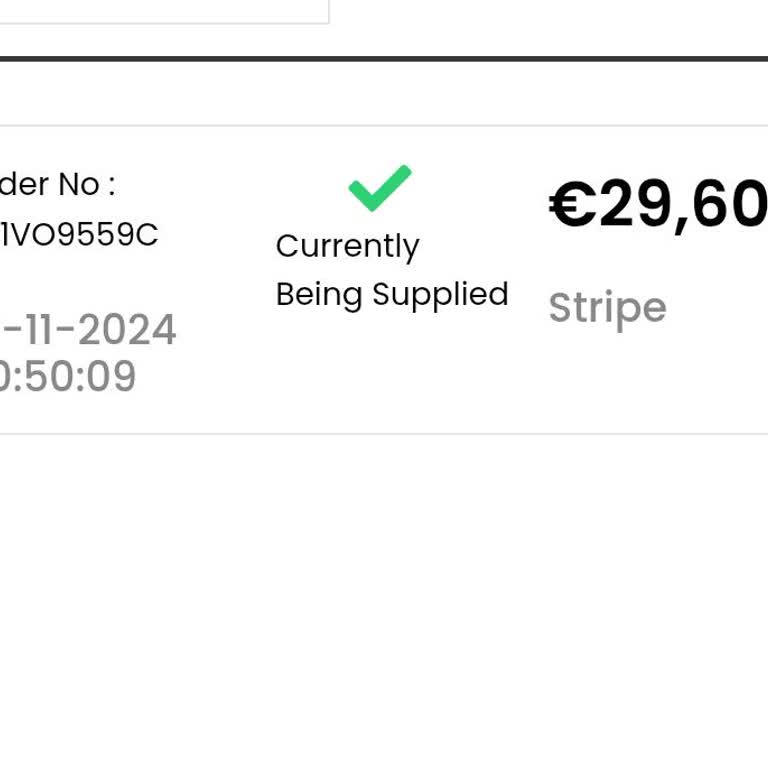Select the 'Order No :' label
Screen dimensions: 768x768
coord(57,184)
